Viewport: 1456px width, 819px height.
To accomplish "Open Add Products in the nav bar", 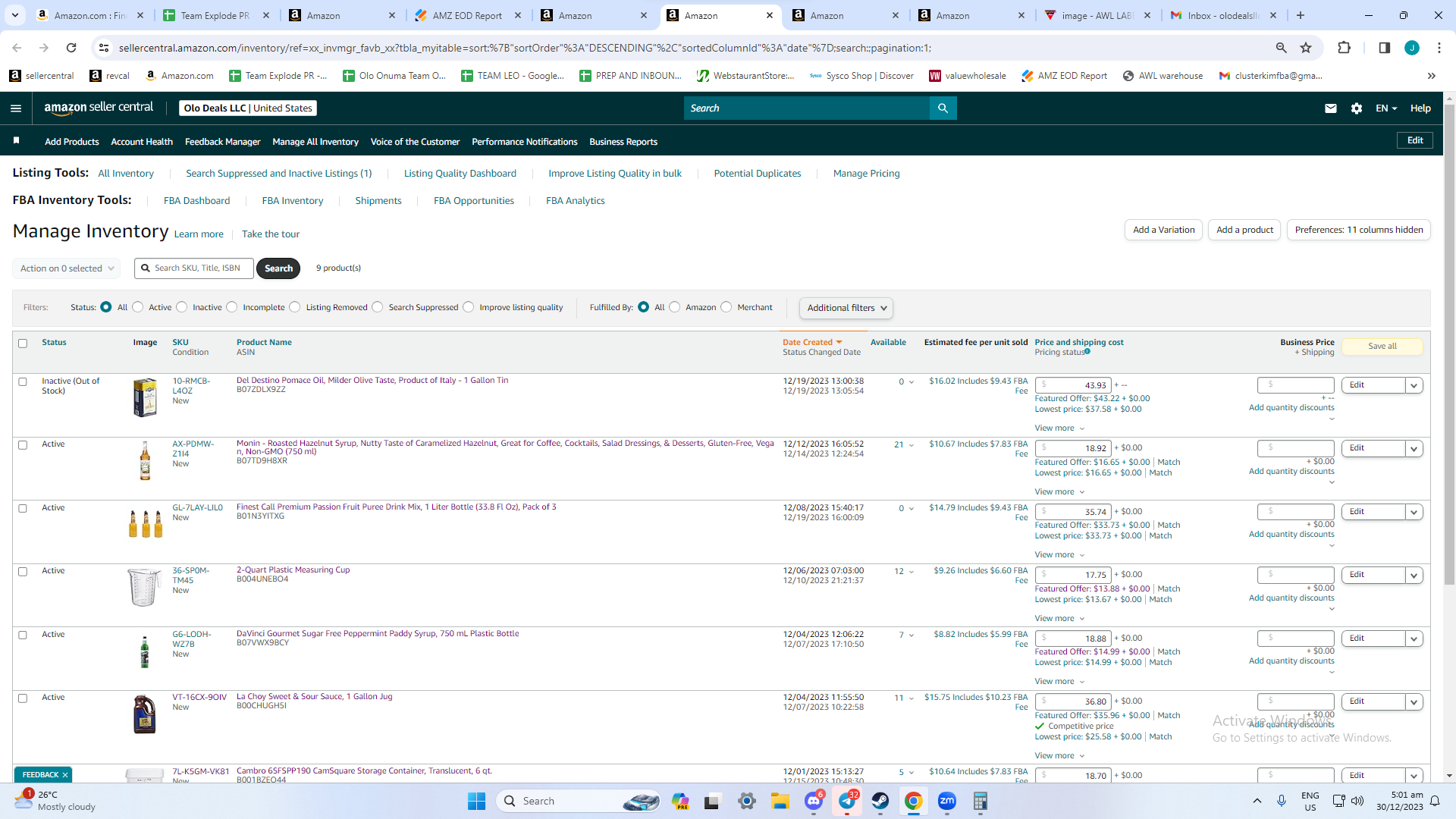I will tap(72, 142).
